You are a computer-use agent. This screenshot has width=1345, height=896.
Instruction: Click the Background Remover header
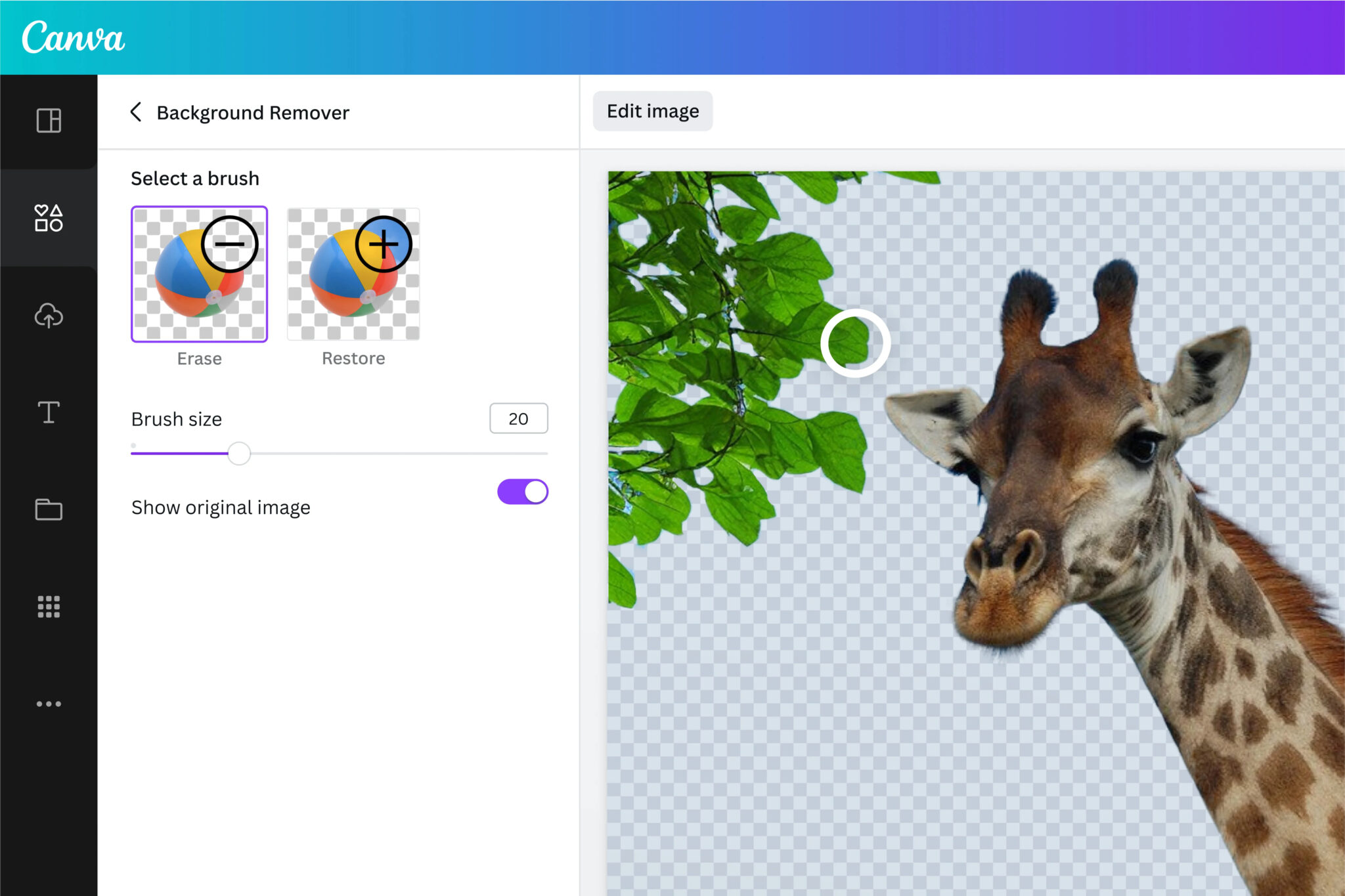click(252, 112)
